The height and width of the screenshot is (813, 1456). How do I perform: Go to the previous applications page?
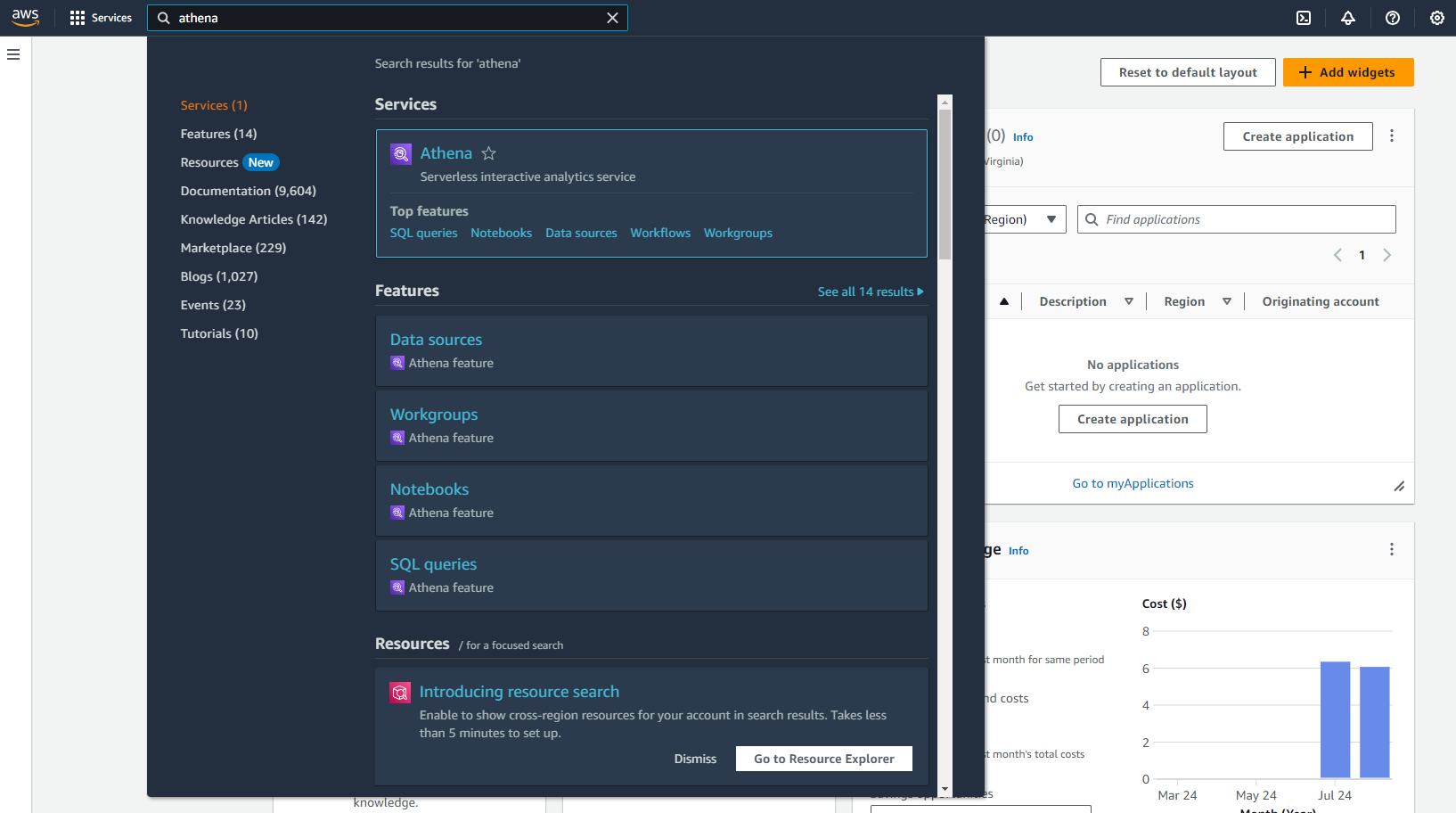[x=1337, y=255]
